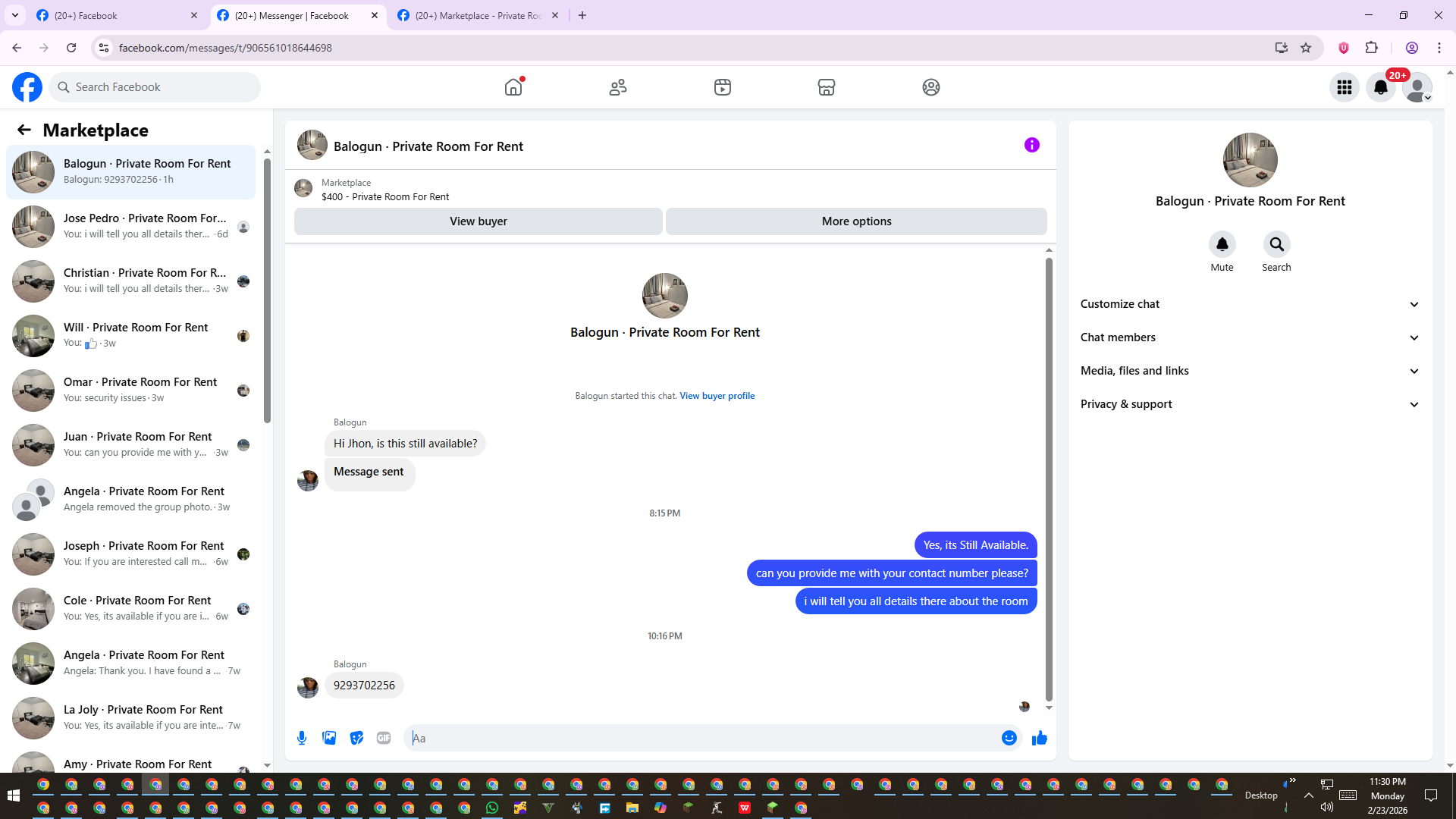
Task: Click the chat messages vertical scrollbar
Action: pyautogui.click(x=1049, y=478)
